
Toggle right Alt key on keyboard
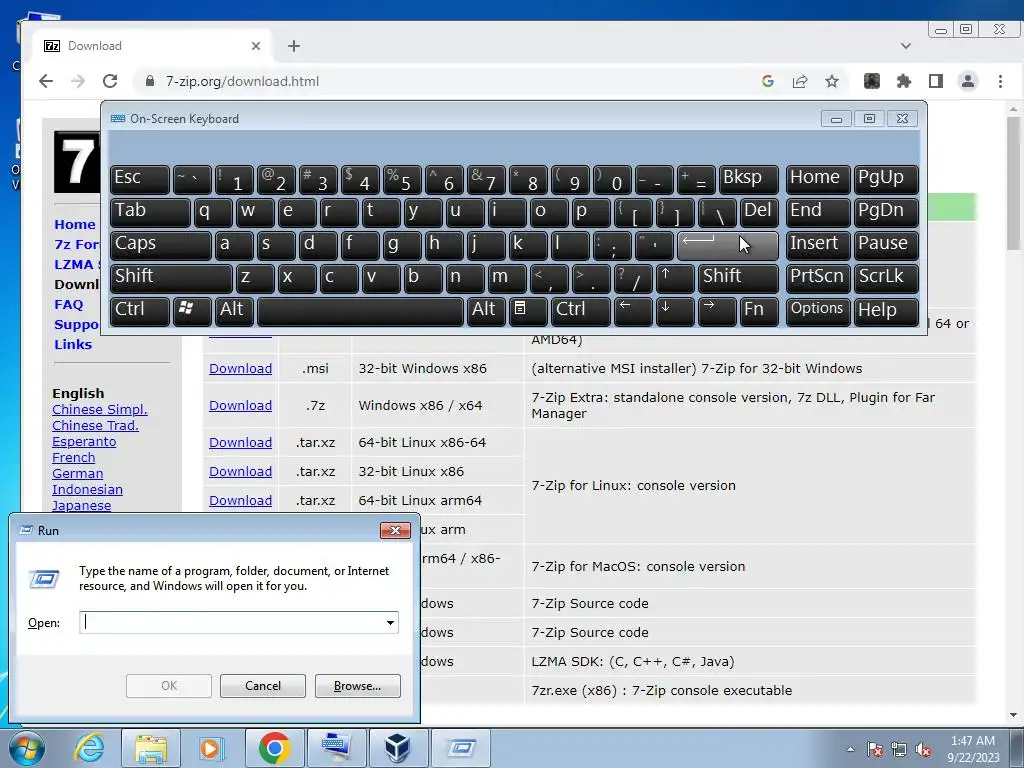[x=486, y=310]
